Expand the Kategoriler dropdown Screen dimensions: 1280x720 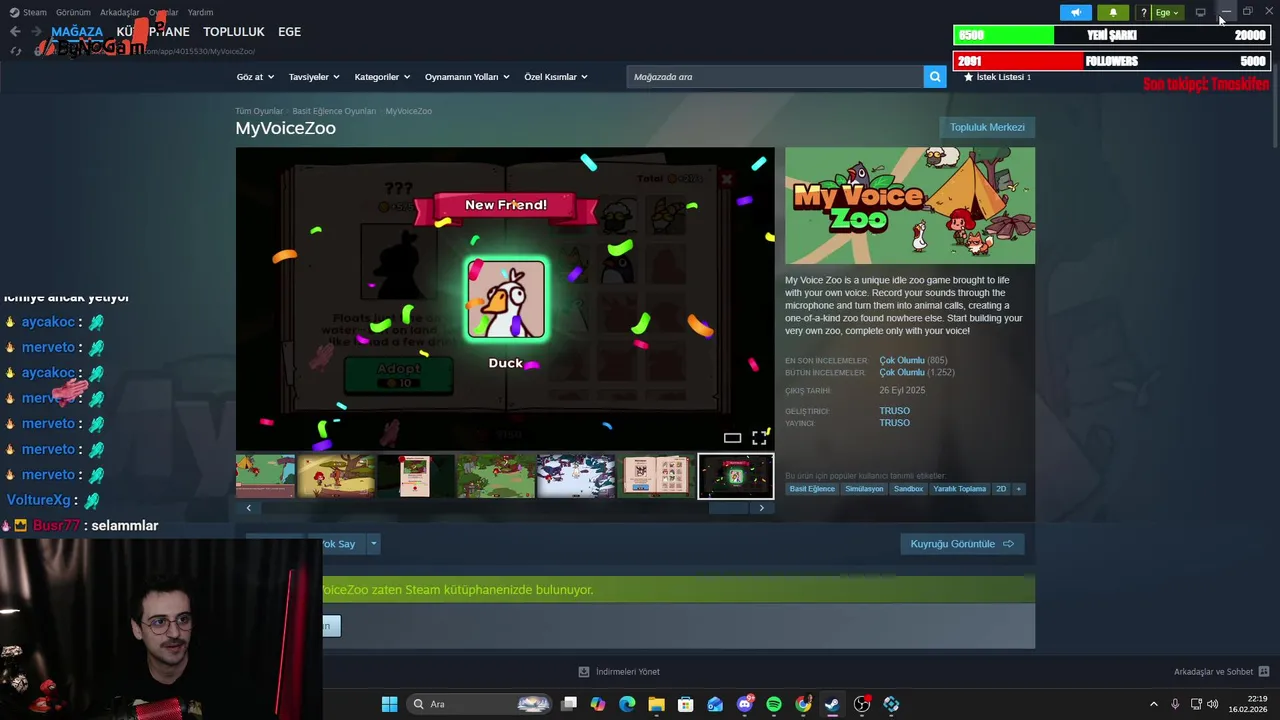(381, 77)
